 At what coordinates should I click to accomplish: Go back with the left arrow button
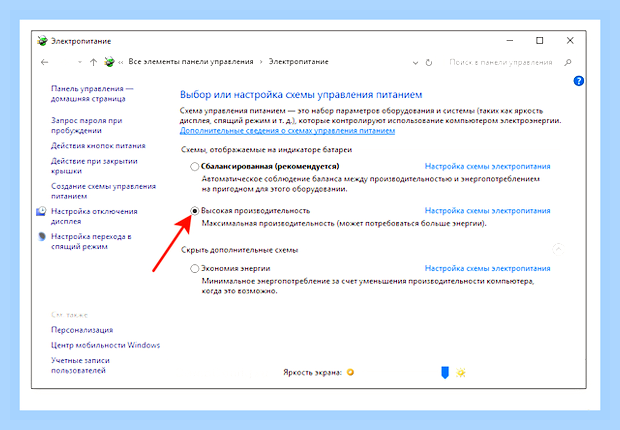point(45,62)
